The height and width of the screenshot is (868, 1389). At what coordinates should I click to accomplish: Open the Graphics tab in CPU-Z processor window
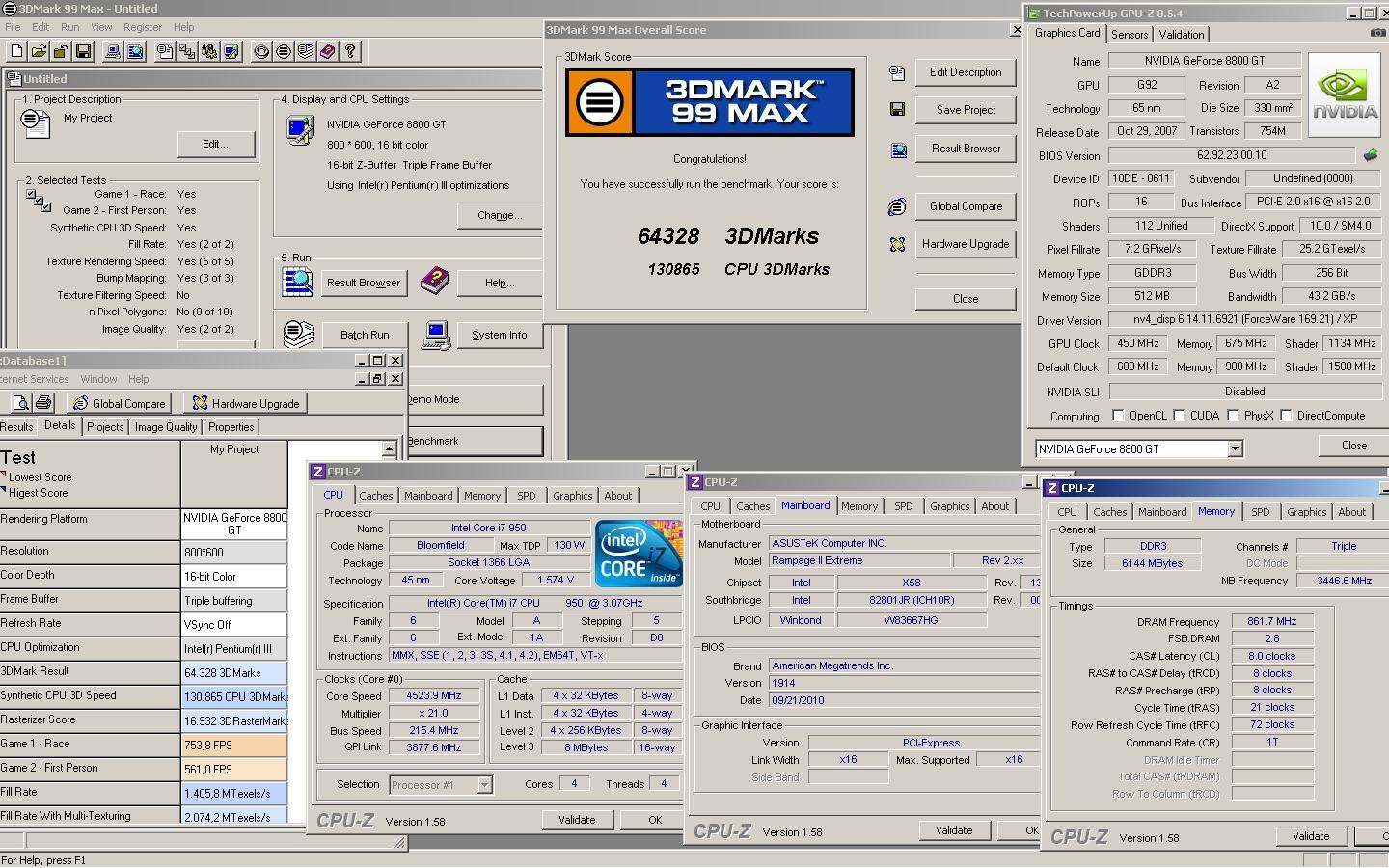click(x=573, y=496)
